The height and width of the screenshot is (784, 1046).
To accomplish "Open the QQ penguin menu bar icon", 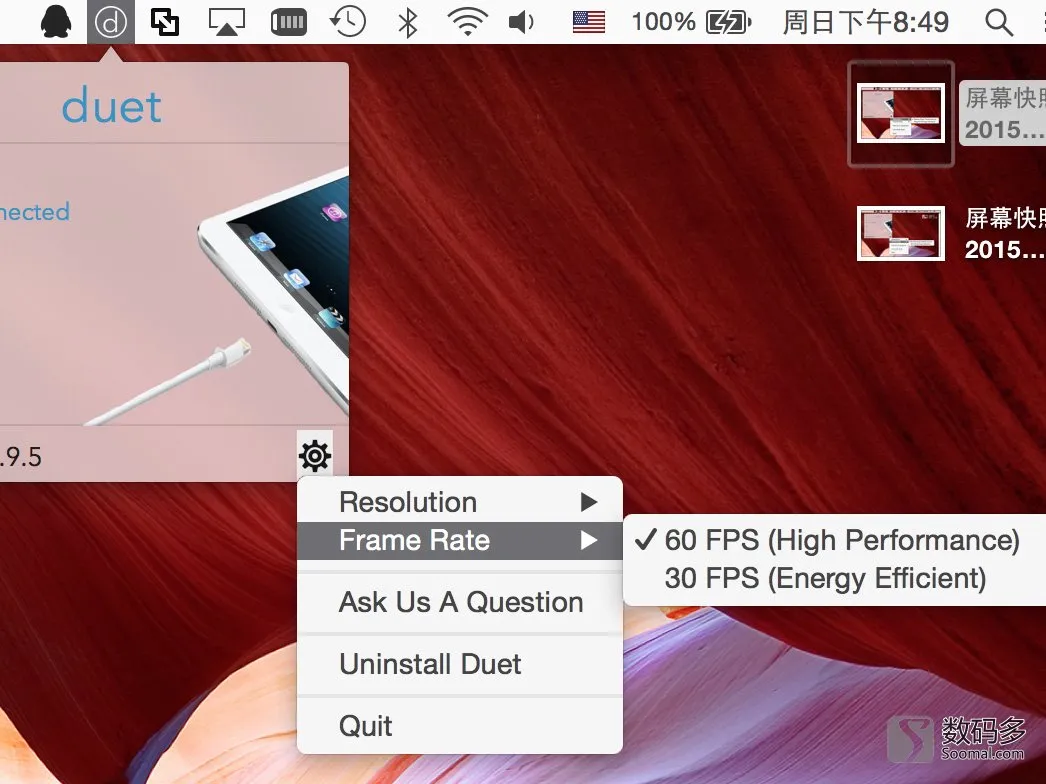I will (x=56, y=21).
